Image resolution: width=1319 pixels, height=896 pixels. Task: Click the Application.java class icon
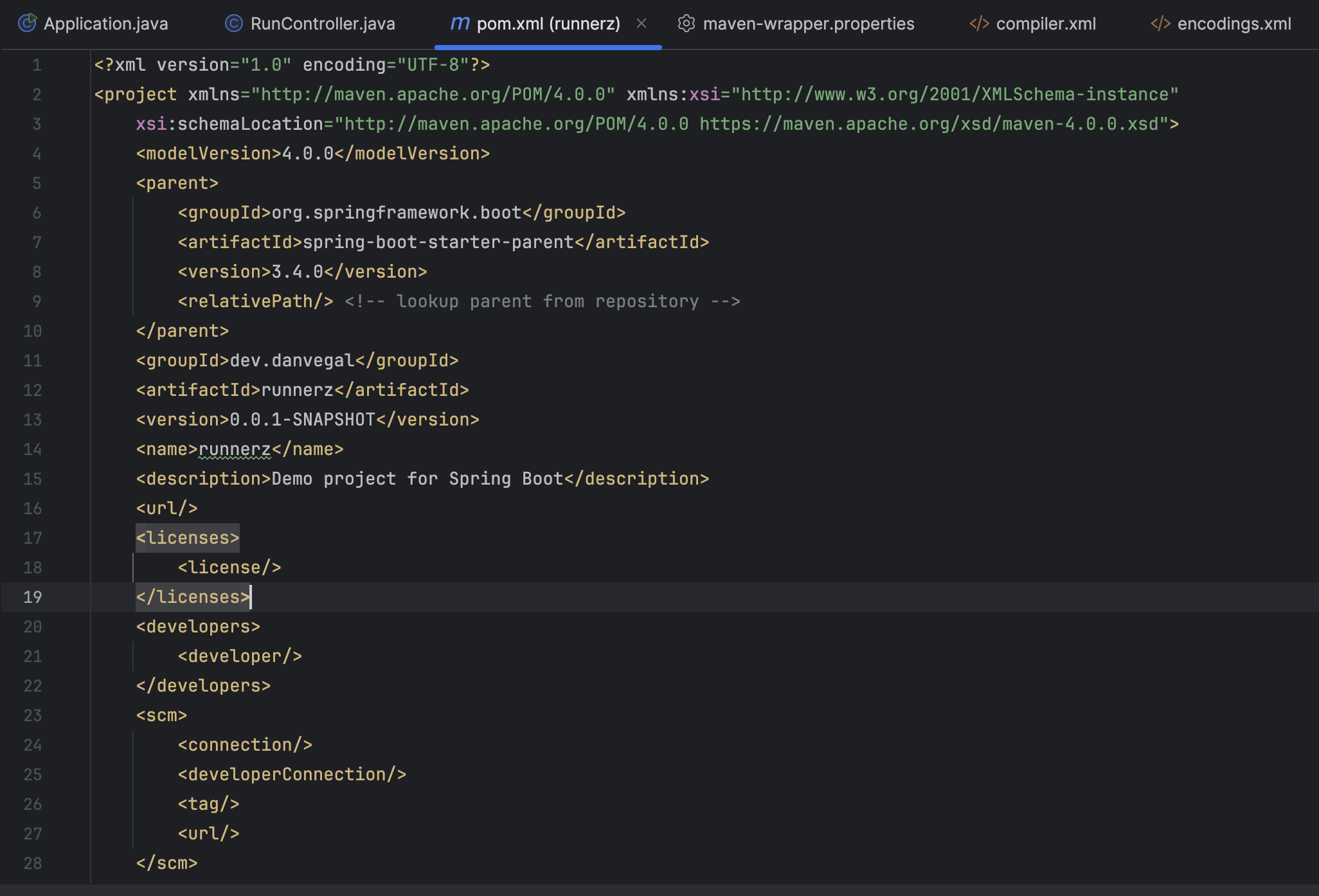tap(27, 24)
